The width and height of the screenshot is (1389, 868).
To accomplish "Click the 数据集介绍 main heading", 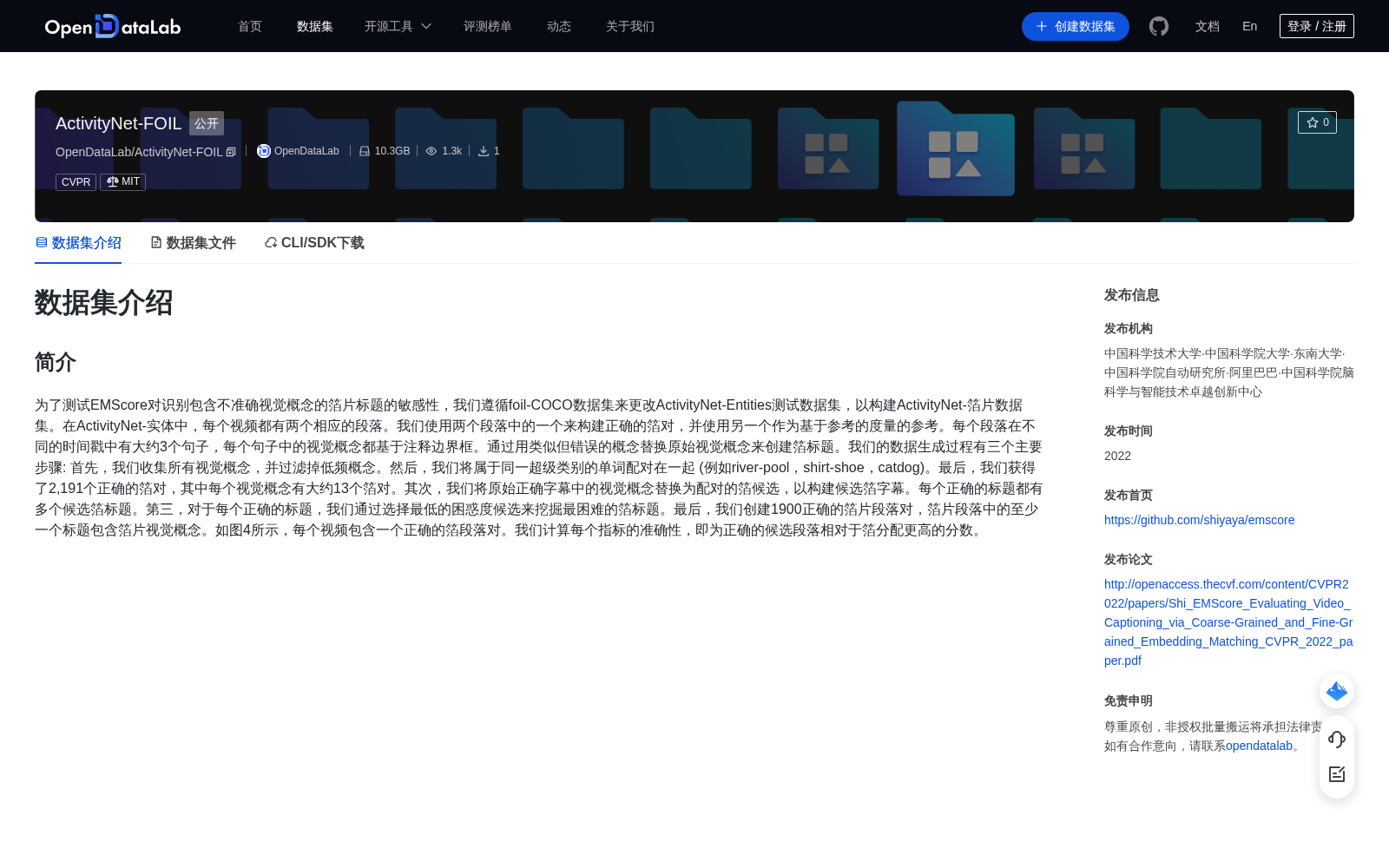I will coord(104,303).
